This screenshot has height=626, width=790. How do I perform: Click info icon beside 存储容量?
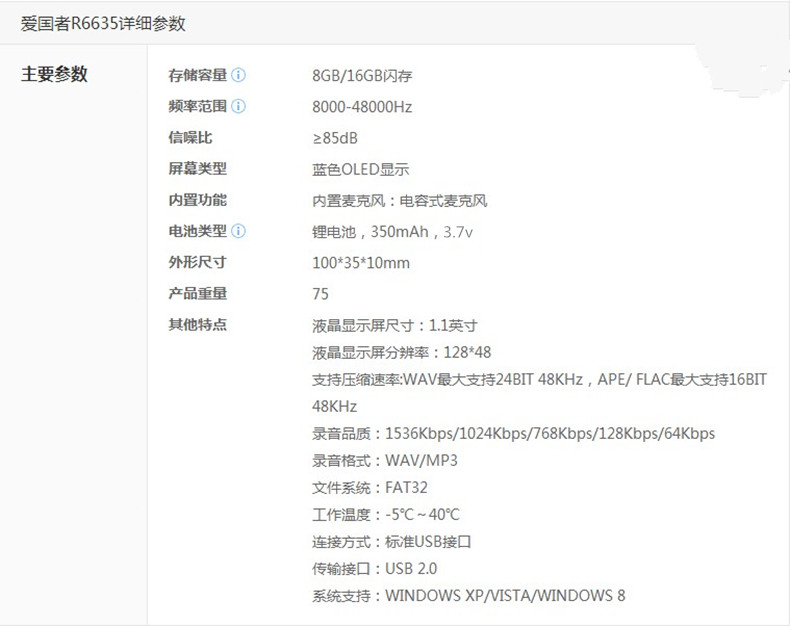pos(238,75)
